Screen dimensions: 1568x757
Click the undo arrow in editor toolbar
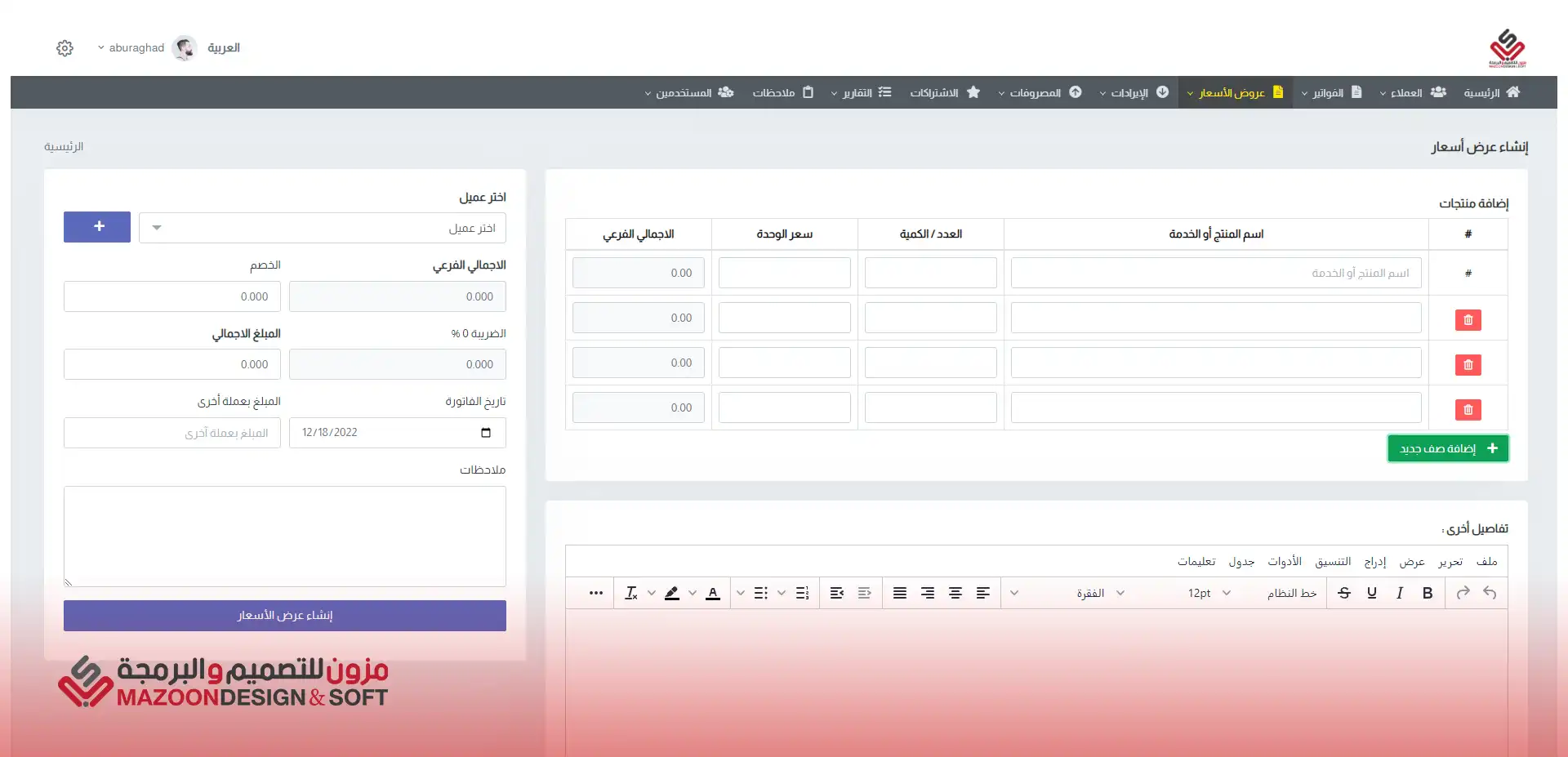click(x=1490, y=593)
